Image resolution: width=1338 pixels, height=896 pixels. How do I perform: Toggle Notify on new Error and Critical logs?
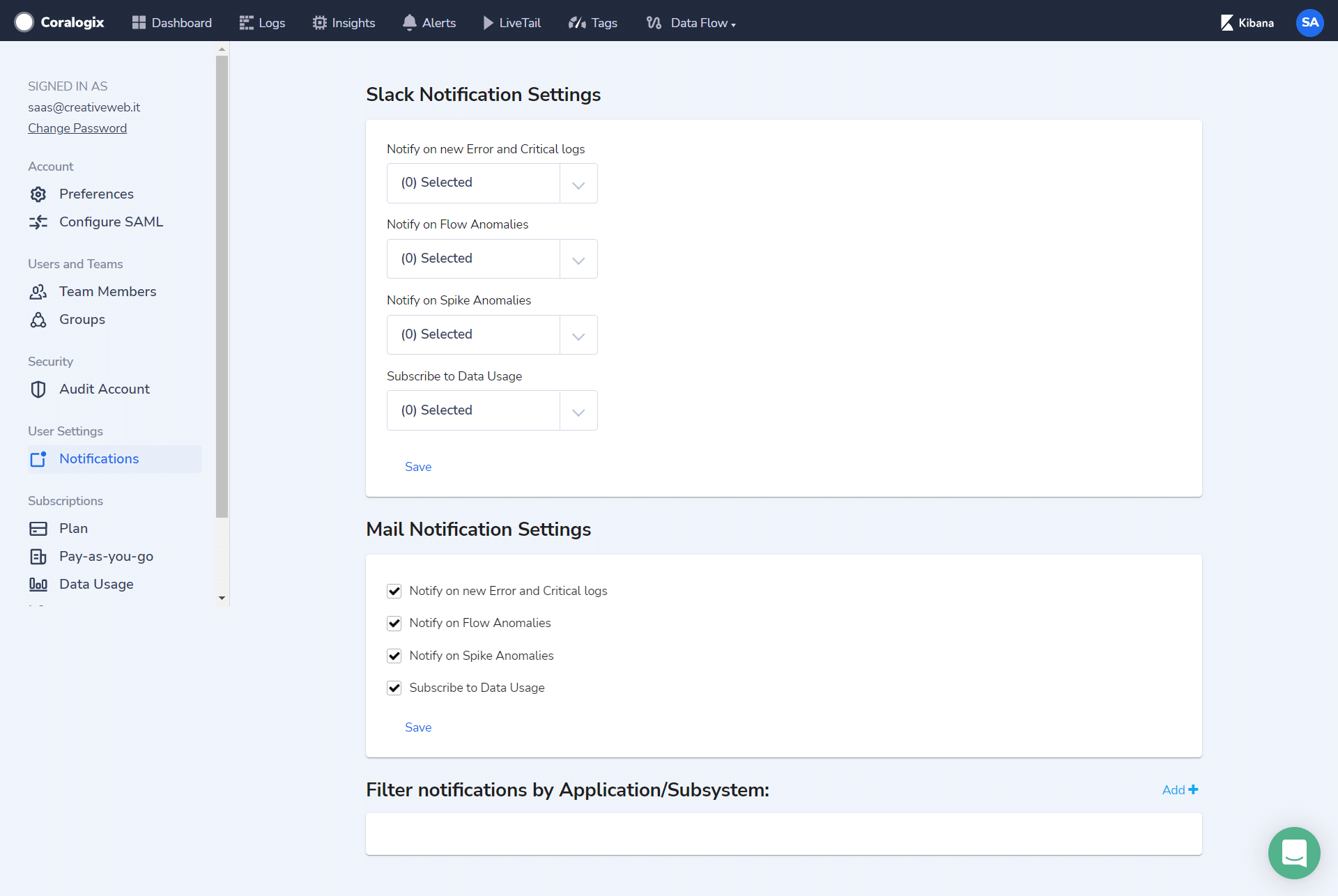click(x=394, y=590)
